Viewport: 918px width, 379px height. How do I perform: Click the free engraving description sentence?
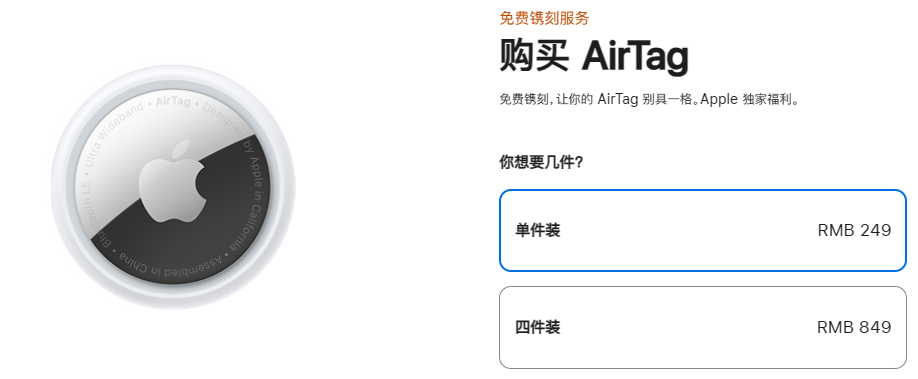pyautogui.click(x=649, y=99)
